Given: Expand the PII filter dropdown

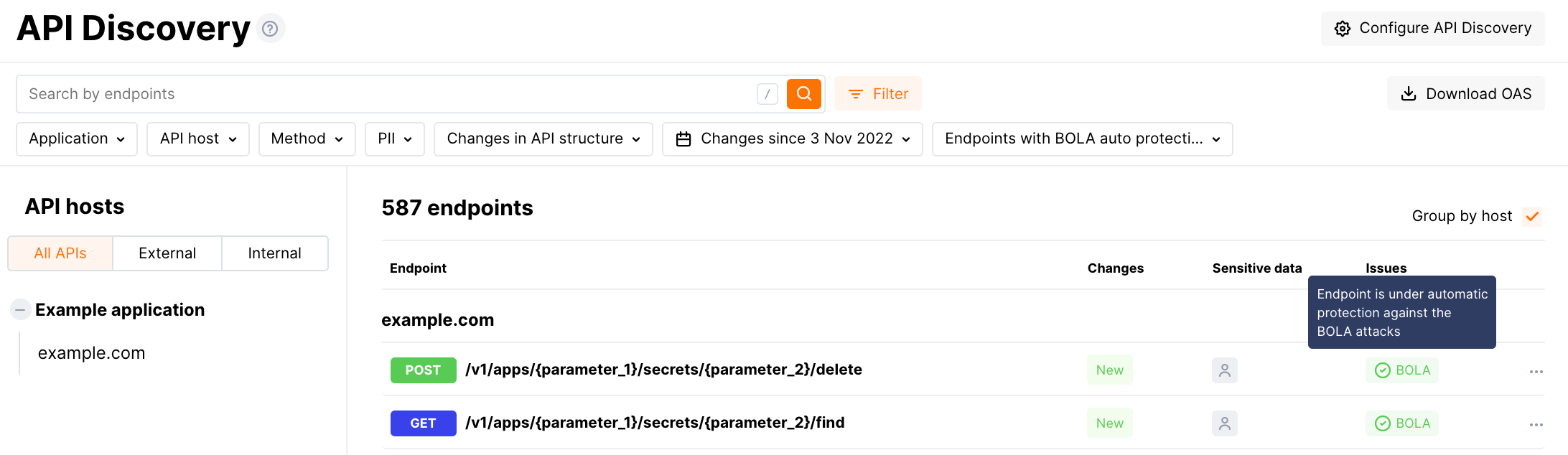Looking at the screenshot, I should (394, 139).
